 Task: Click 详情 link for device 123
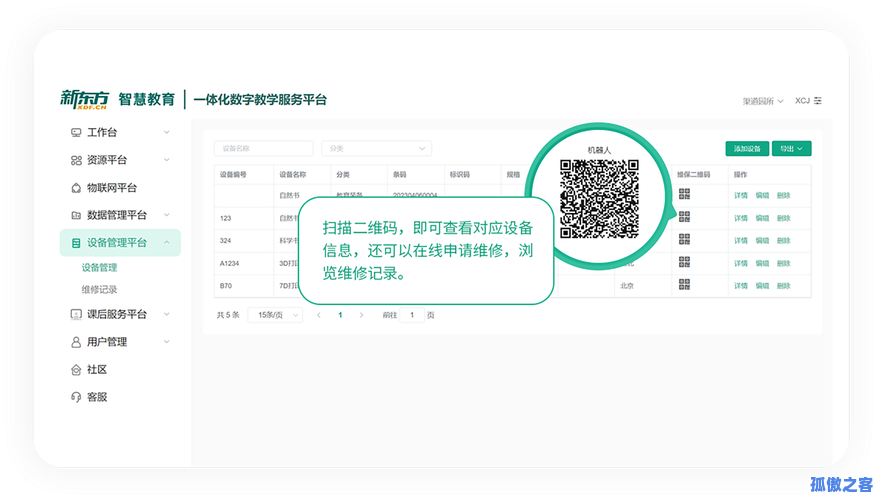(x=741, y=218)
